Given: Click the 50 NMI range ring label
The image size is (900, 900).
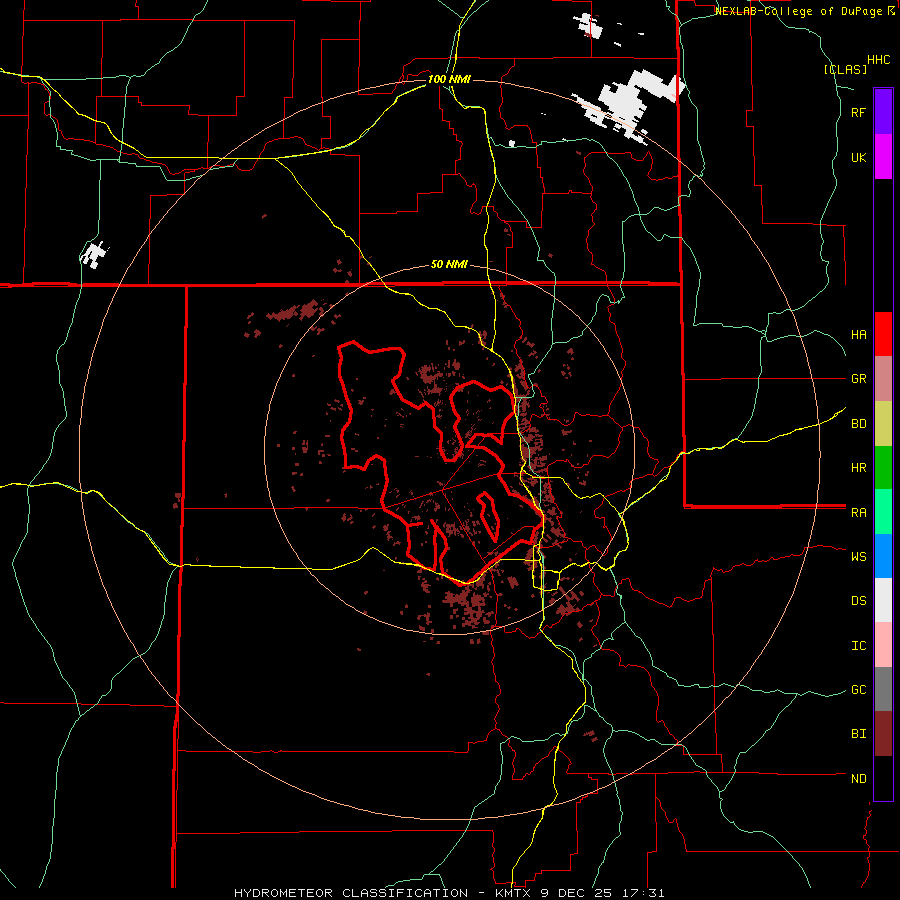Looking at the screenshot, I should [449, 264].
